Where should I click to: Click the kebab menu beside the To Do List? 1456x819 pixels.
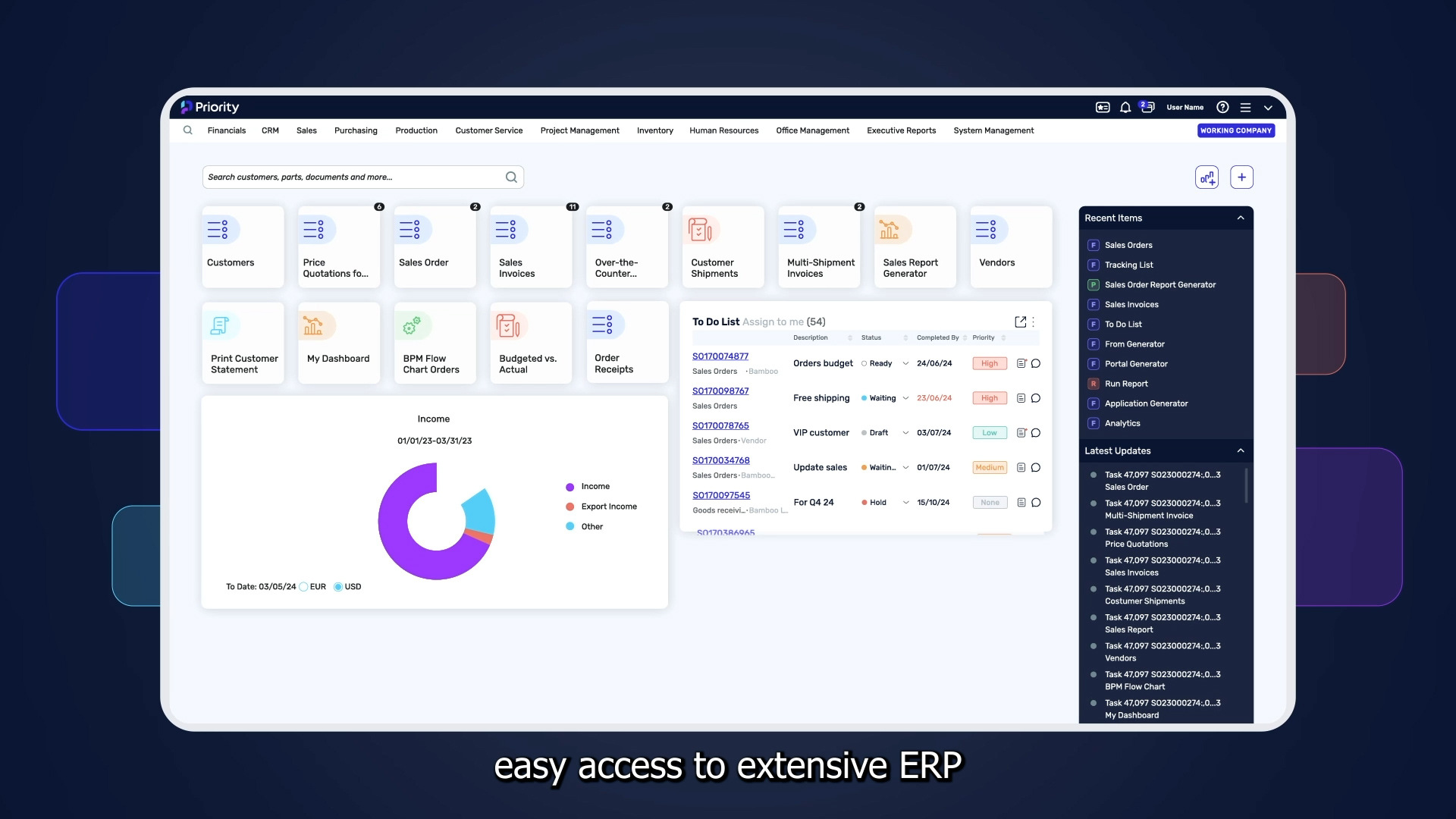coord(1031,322)
